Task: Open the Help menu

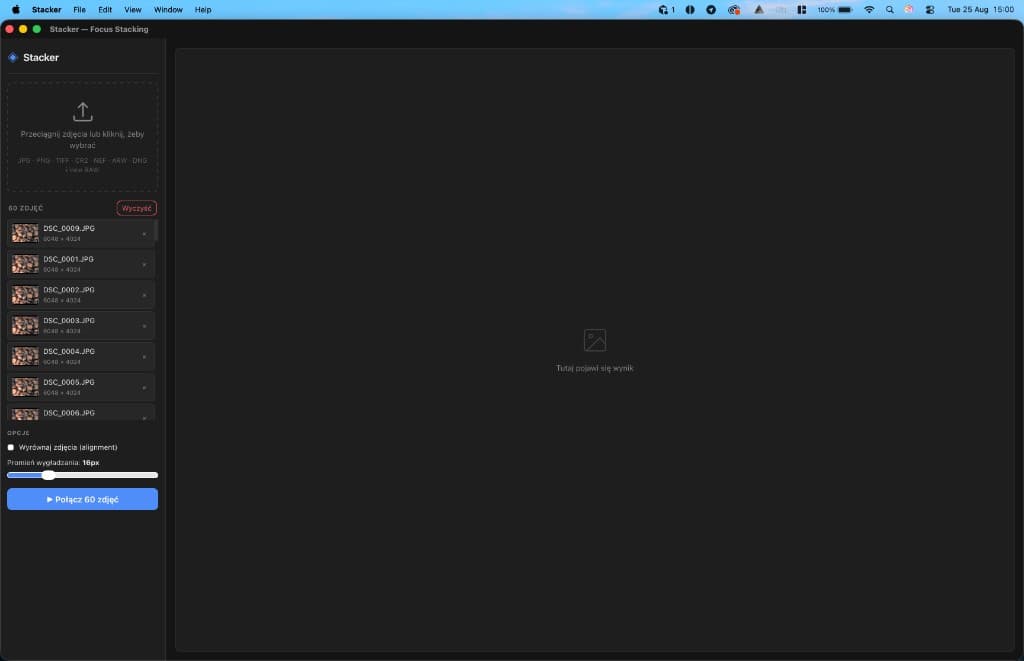Action: click(x=203, y=10)
